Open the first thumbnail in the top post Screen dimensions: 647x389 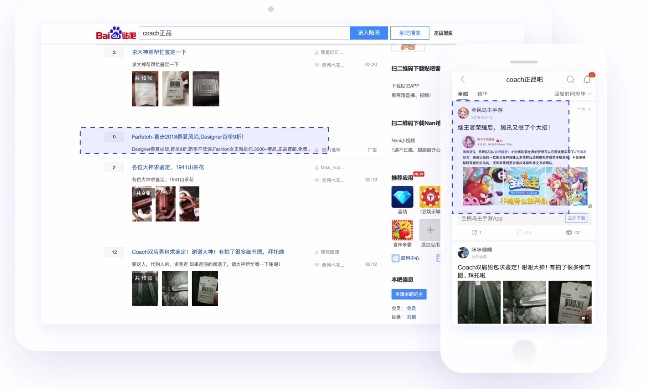(x=145, y=89)
